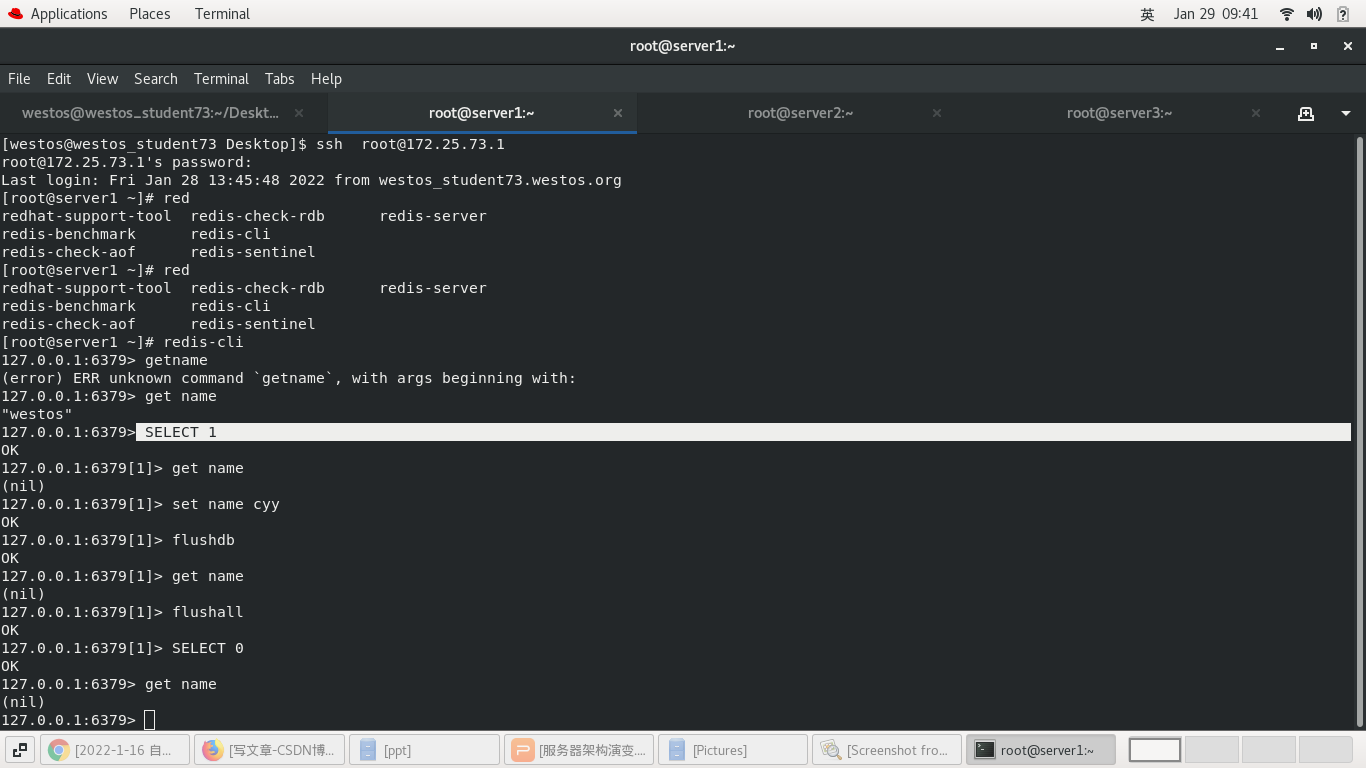The height and width of the screenshot is (768, 1366).
Task: Click the flushall command line
Action: coord(122,612)
